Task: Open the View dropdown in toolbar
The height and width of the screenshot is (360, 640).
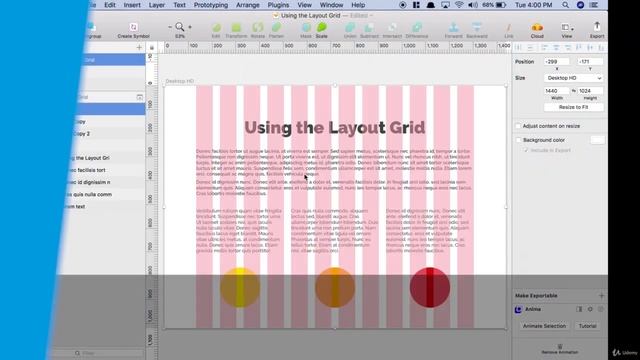Action: tap(567, 28)
